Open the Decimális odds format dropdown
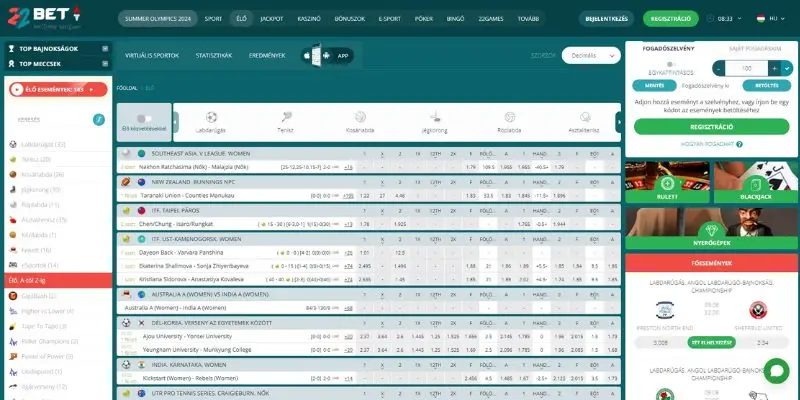 tap(591, 56)
